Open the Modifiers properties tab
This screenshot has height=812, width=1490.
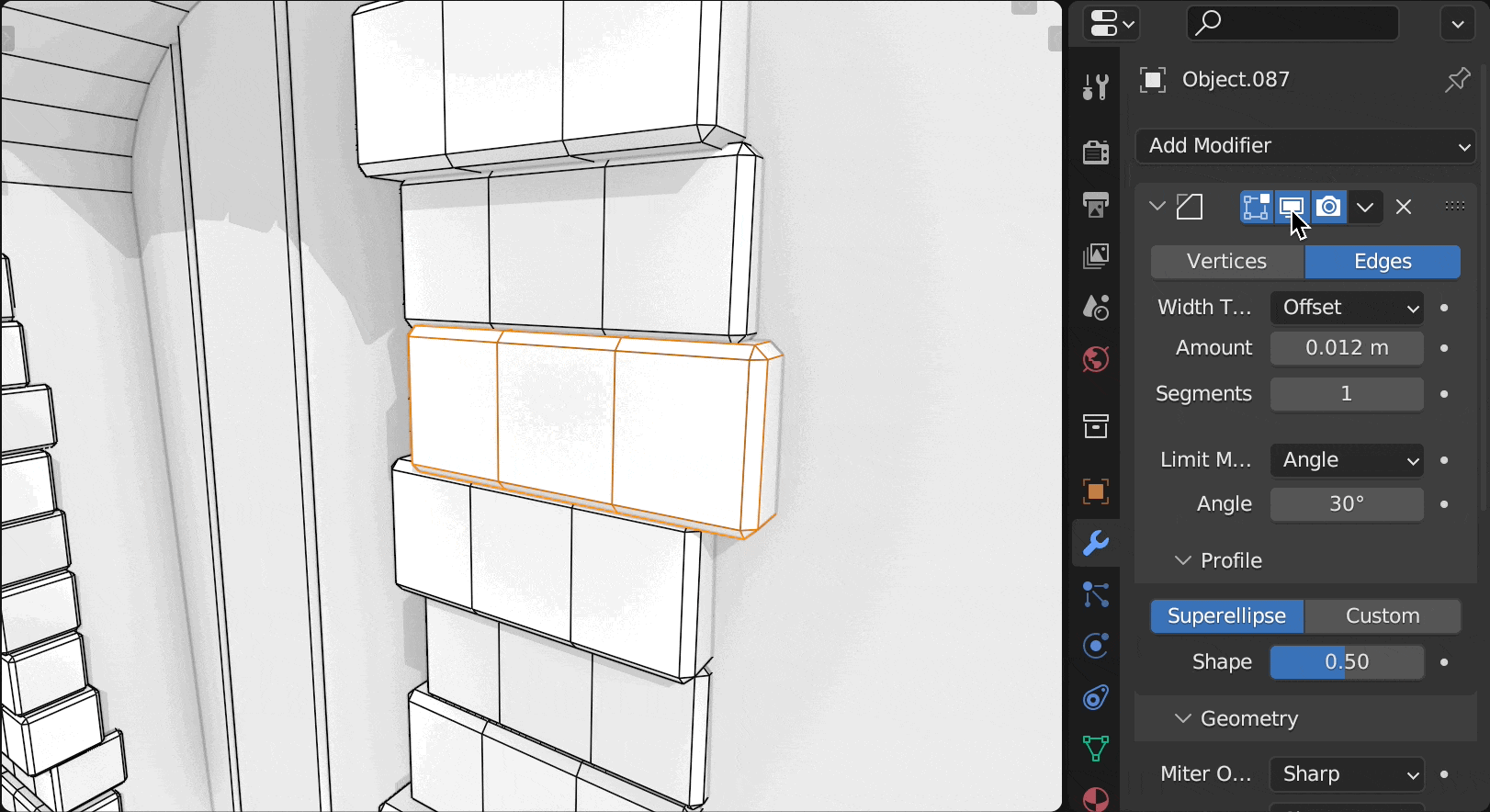[x=1095, y=543]
